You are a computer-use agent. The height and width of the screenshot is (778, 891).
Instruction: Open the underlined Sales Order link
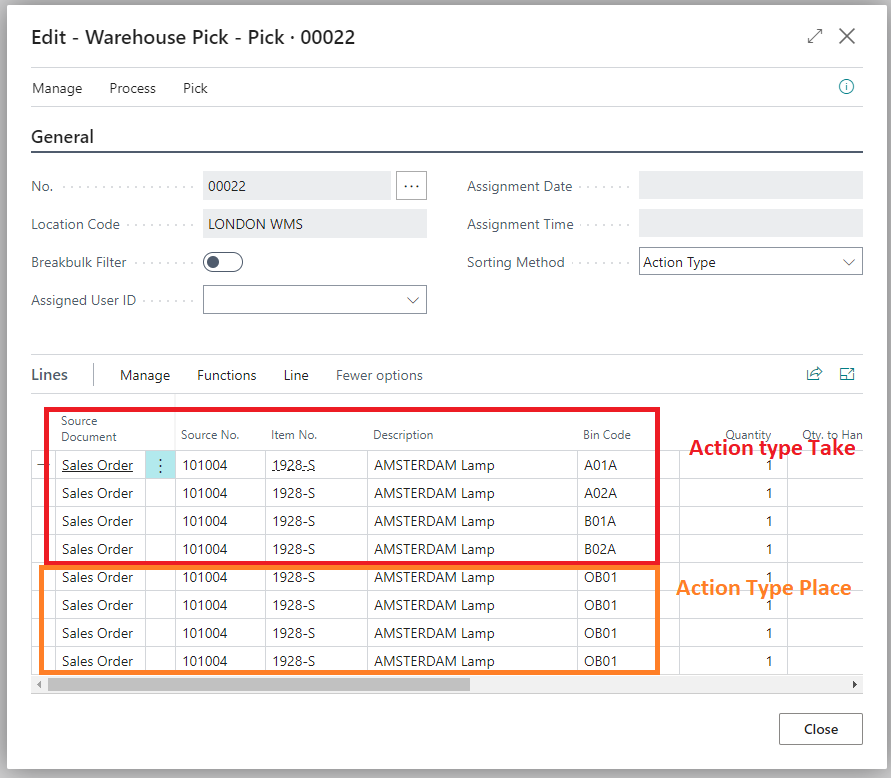tap(97, 465)
